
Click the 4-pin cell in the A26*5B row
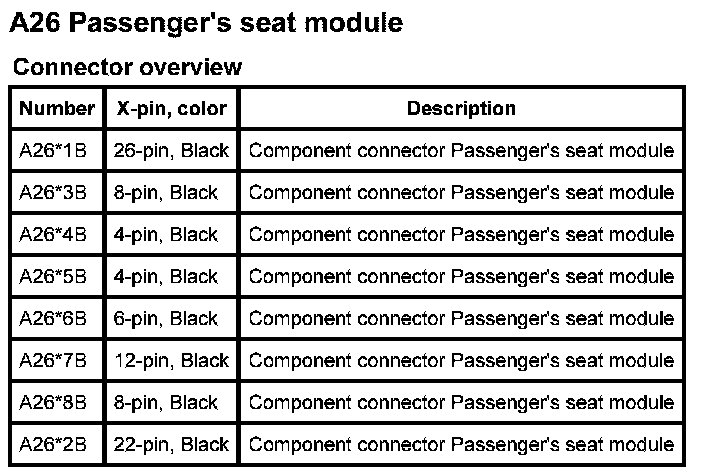click(x=165, y=277)
